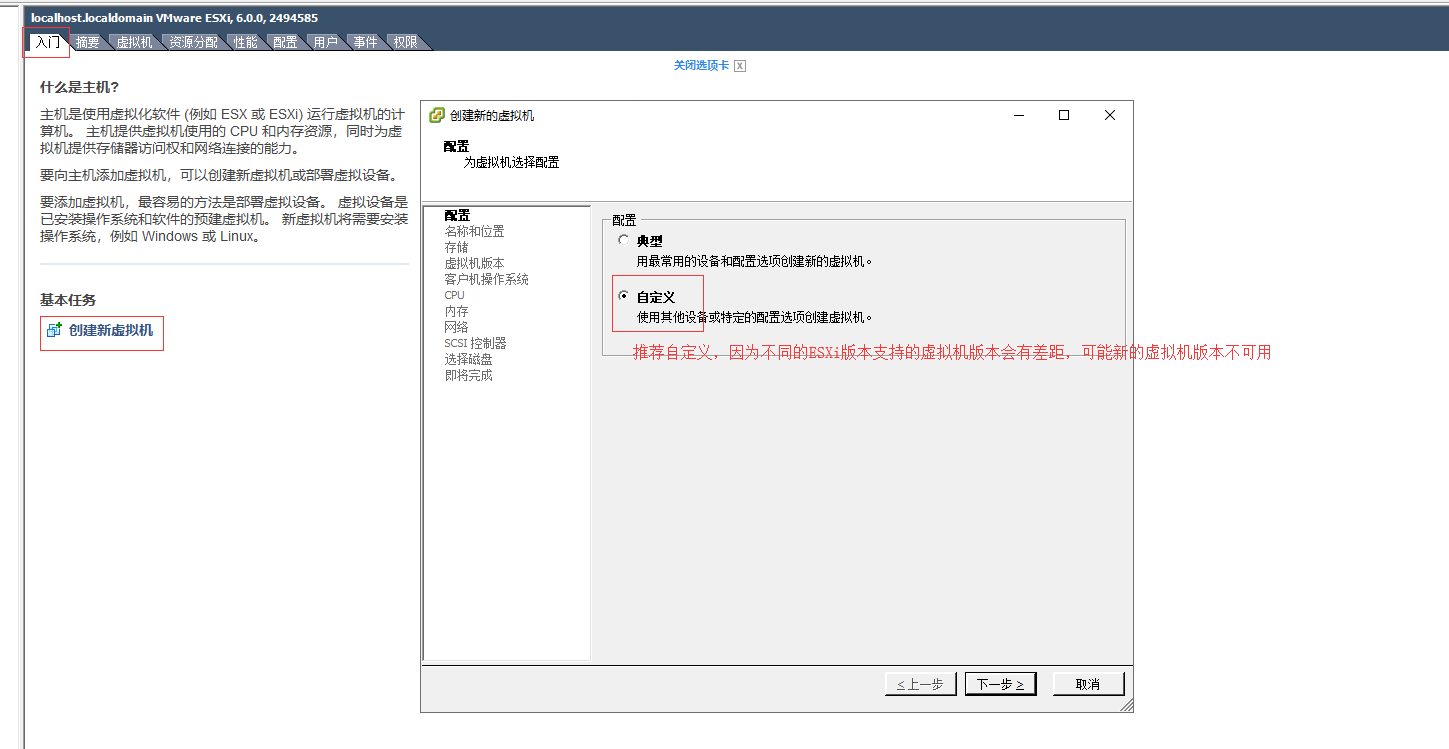This screenshot has height=749, width=1449.
Task: Click the 为虚拟机选择配置 subtitle
Action: (511, 162)
